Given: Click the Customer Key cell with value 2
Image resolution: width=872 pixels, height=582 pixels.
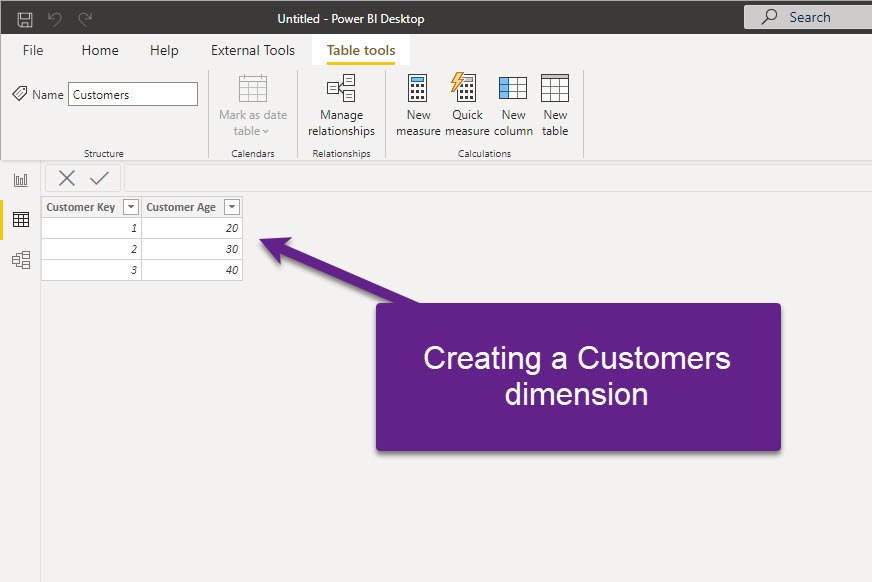Looking at the screenshot, I should (91, 249).
